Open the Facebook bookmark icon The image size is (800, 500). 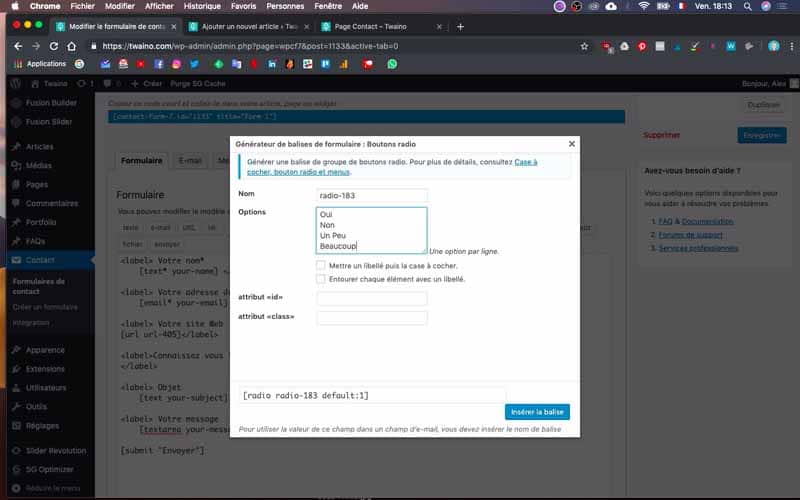pyautogui.click(x=159, y=64)
